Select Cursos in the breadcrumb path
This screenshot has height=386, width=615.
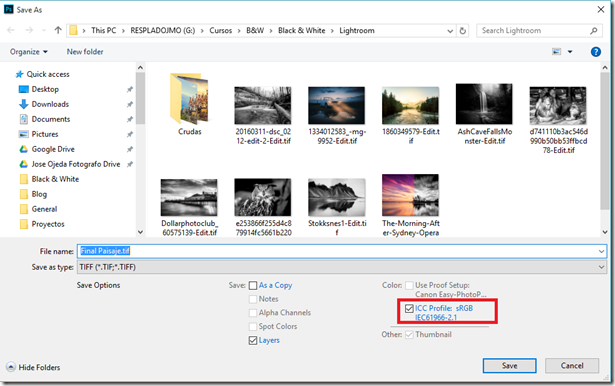click(220, 30)
